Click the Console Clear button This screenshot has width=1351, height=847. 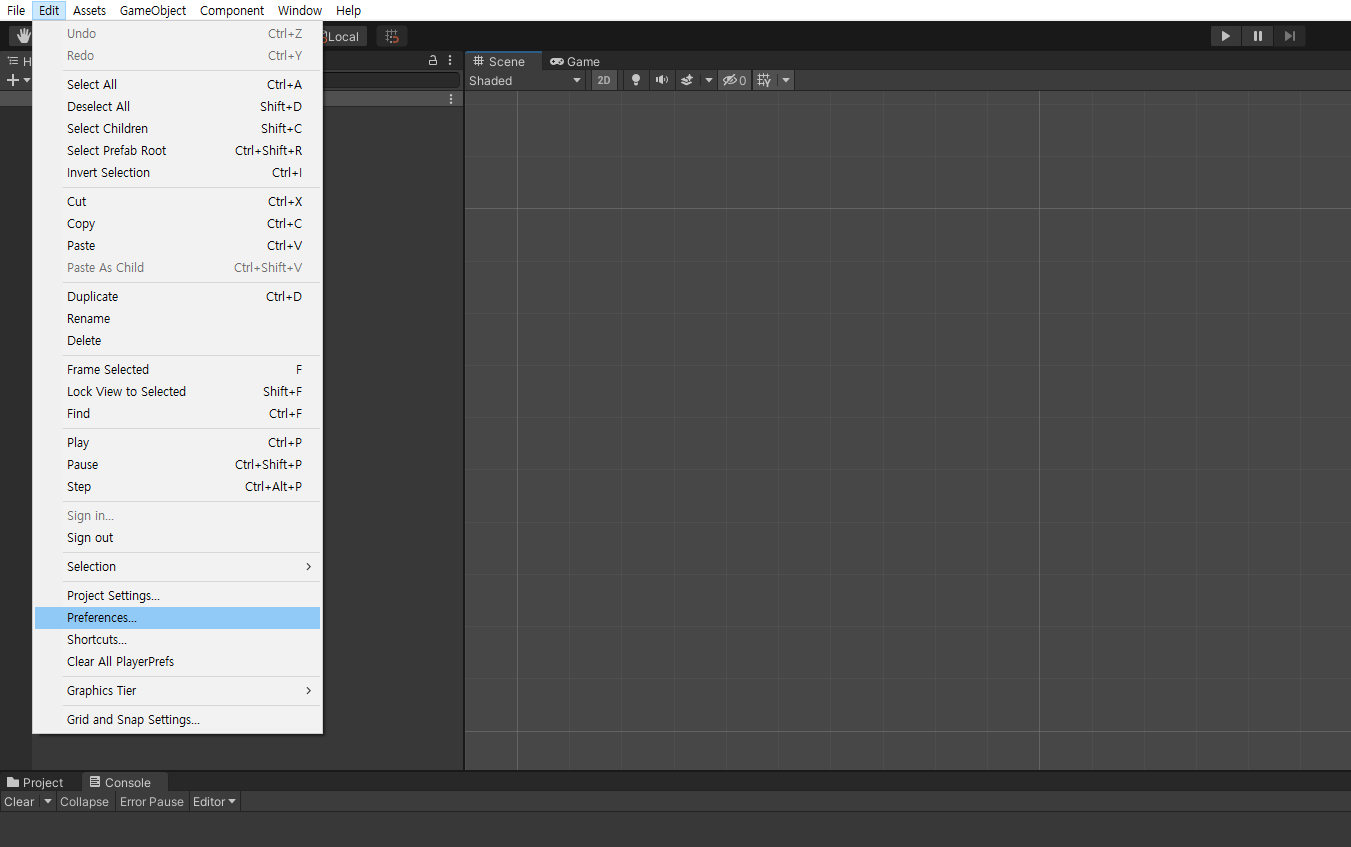coord(19,801)
